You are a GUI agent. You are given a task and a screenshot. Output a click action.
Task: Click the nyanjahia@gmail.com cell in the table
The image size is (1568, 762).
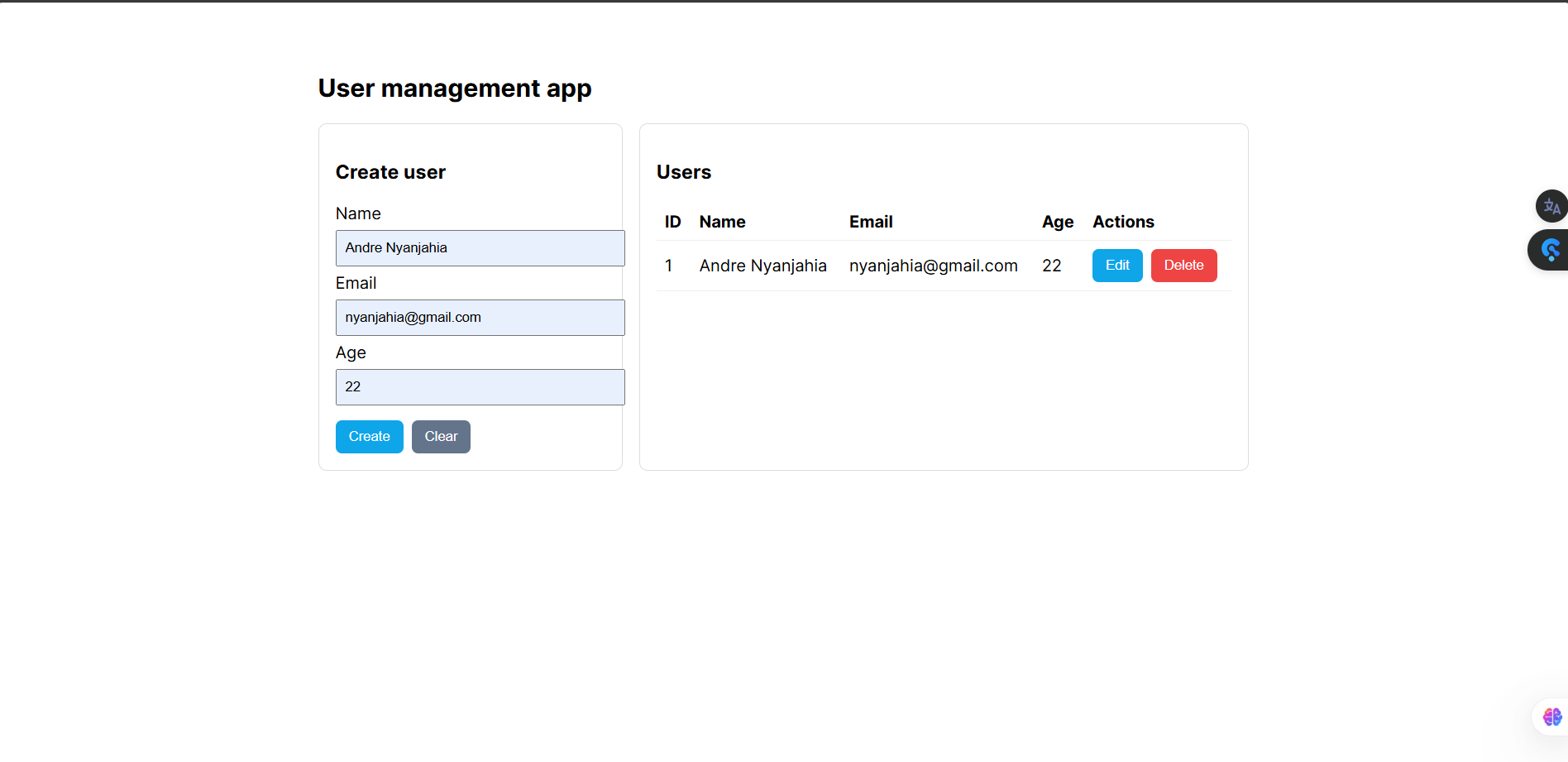(933, 266)
